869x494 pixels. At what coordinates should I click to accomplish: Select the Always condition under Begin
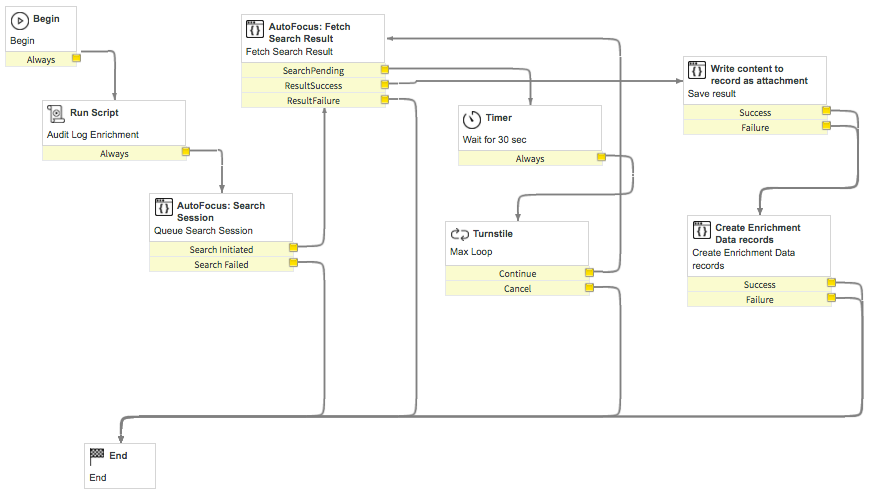pos(41,59)
